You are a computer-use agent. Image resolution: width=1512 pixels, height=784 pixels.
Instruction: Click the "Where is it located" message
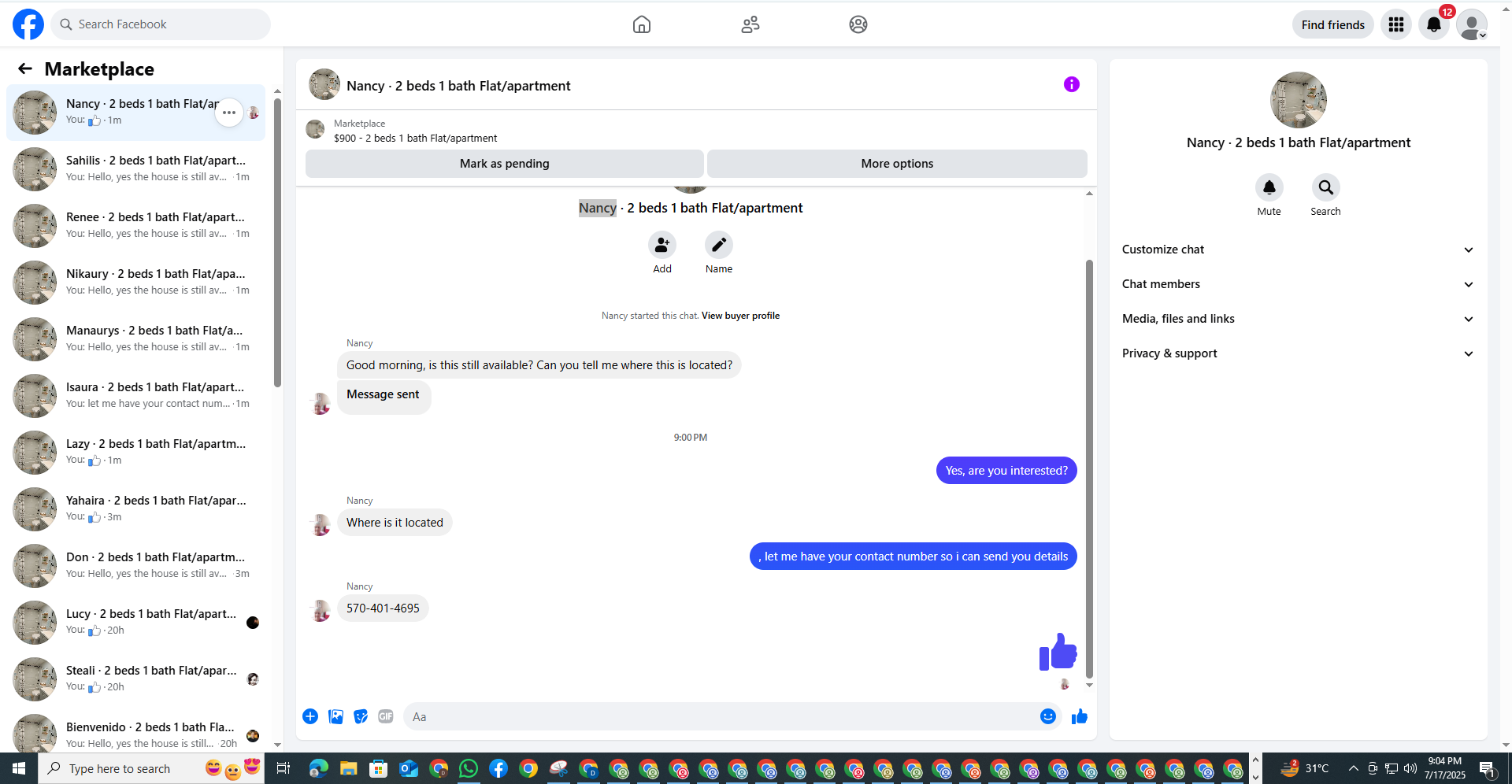[395, 523]
